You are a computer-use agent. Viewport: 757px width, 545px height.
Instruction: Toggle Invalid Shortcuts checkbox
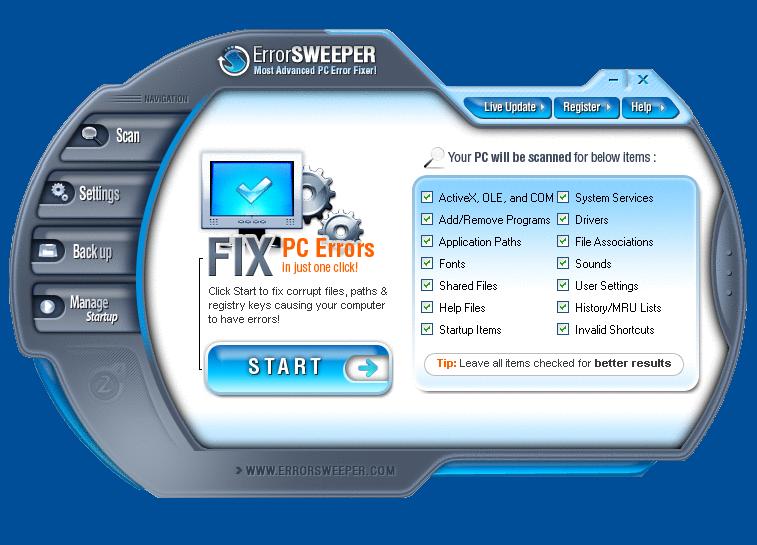pyautogui.click(x=563, y=329)
